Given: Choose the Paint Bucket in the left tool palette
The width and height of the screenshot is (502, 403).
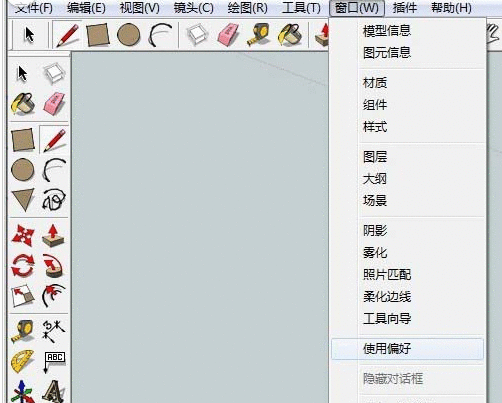Looking at the screenshot, I should 23,104.
